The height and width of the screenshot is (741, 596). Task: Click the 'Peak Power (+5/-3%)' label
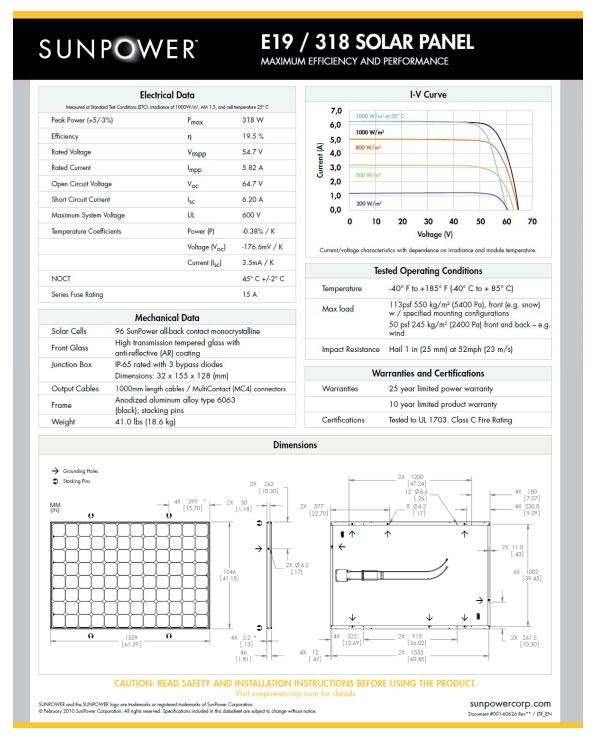coord(82,120)
